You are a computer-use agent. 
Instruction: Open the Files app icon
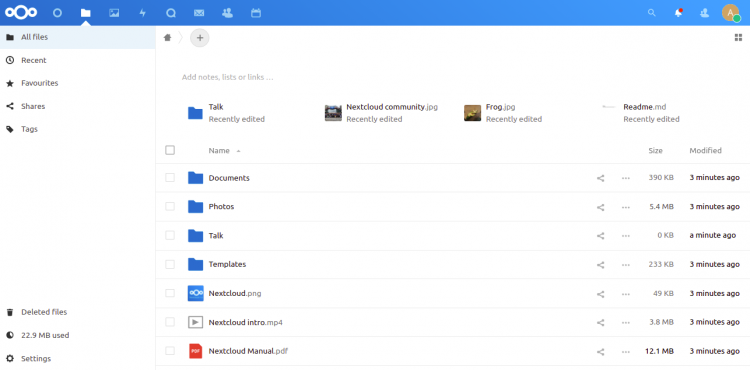pyautogui.click(x=86, y=13)
